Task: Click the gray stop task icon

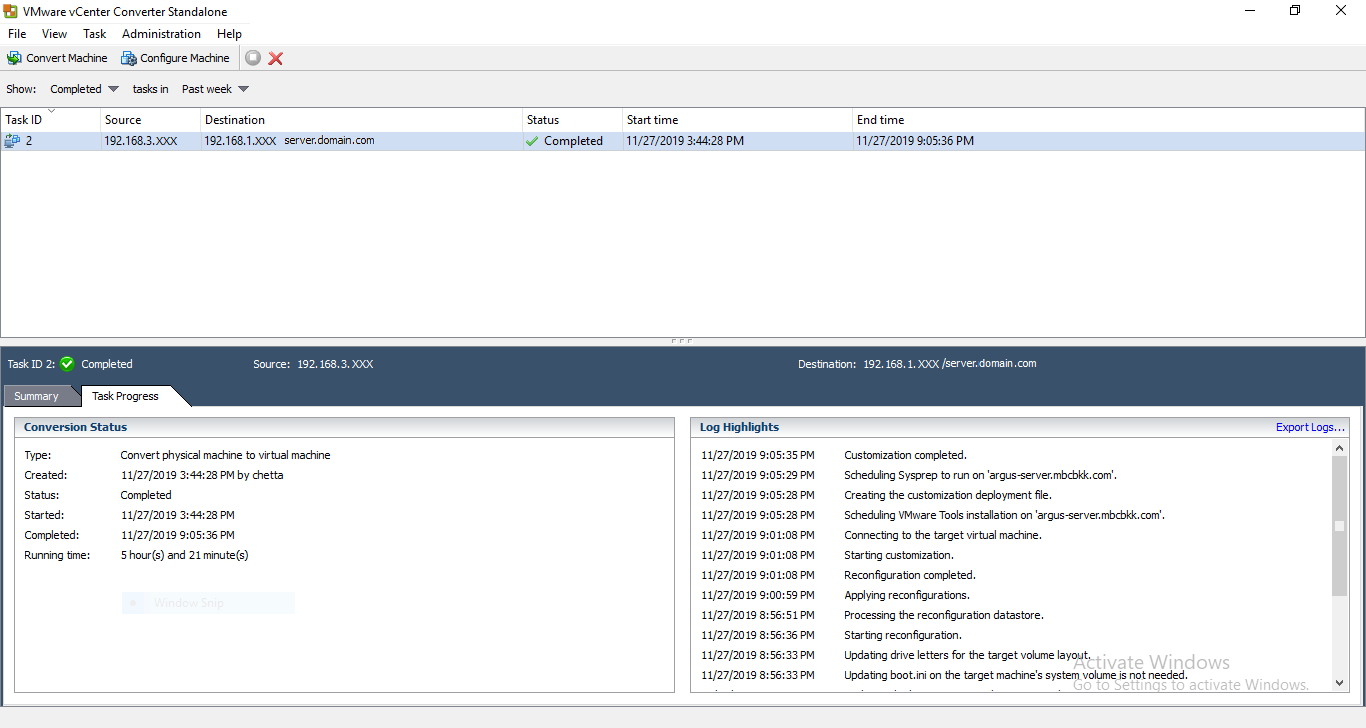Action: (253, 58)
